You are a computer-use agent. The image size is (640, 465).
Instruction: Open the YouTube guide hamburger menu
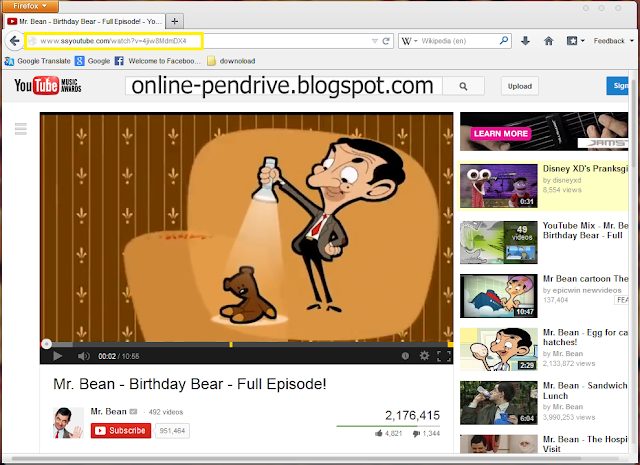[21, 129]
